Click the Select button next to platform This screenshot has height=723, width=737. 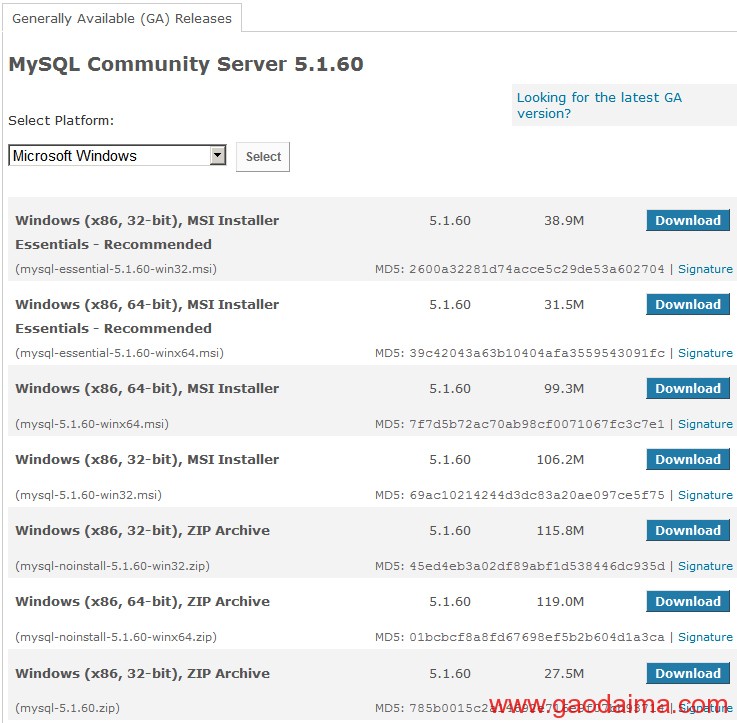(263, 157)
